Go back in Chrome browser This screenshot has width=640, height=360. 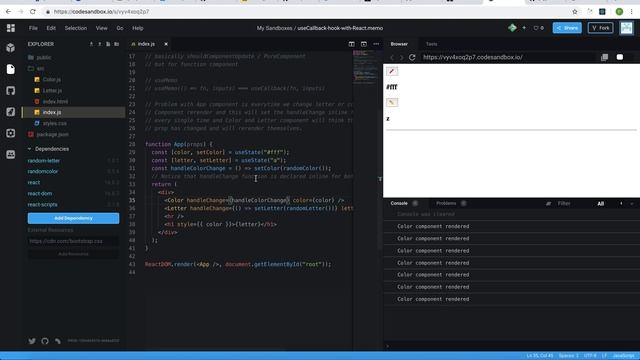[9, 12]
